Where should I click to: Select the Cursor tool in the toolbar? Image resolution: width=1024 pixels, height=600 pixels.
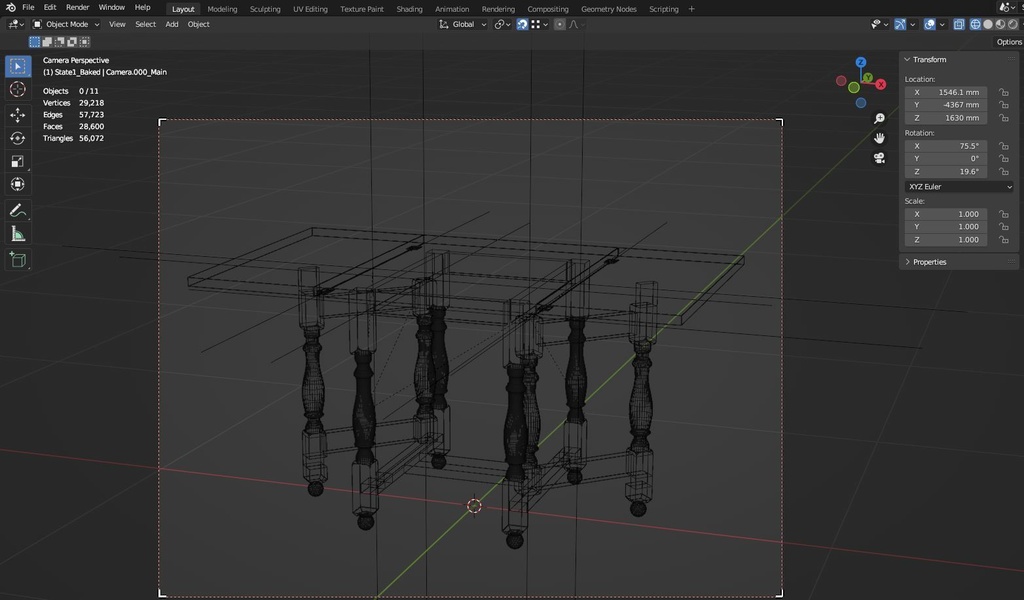(18, 89)
